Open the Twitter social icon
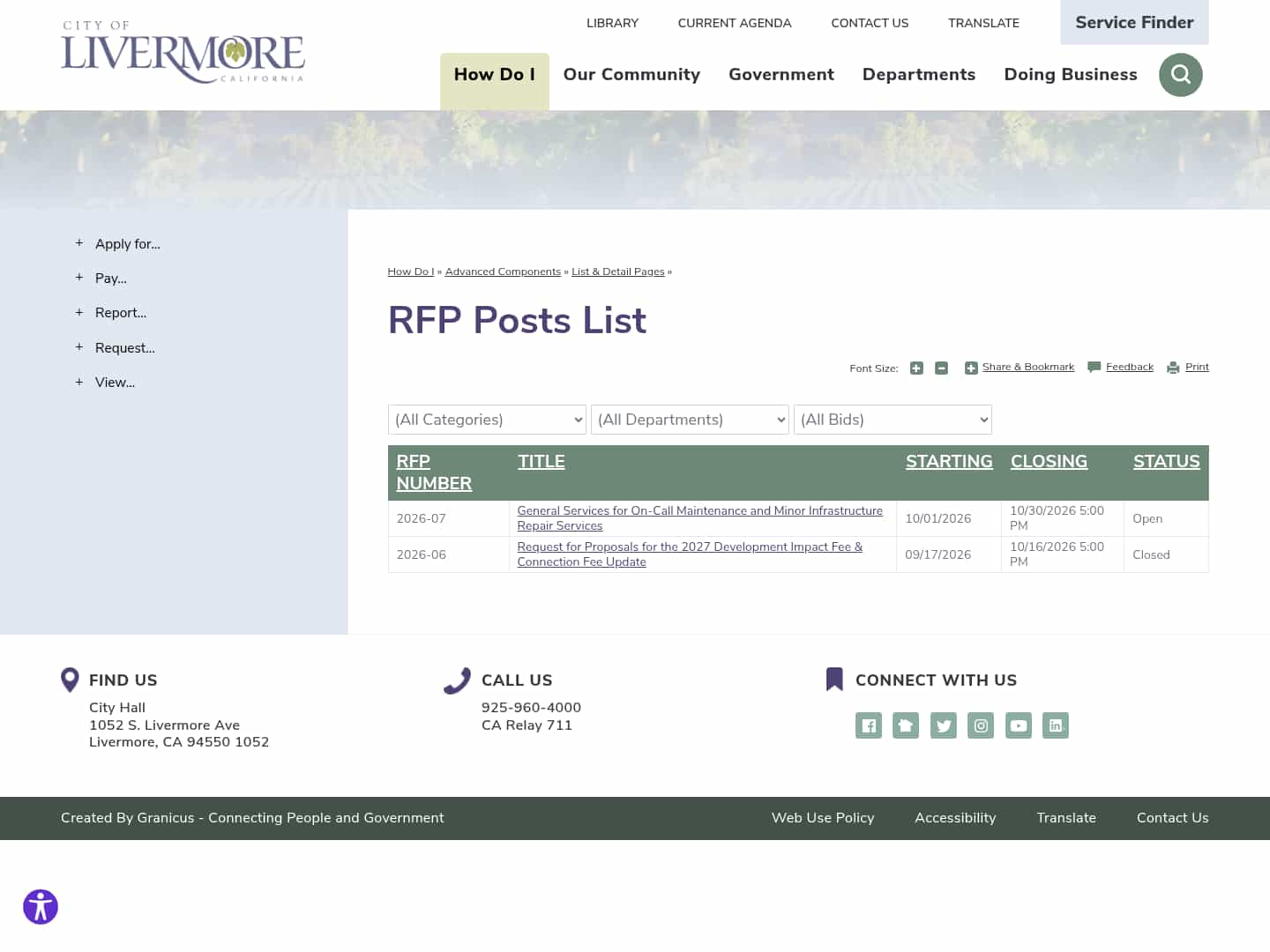The width and height of the screenshot is (1270, 952). (944, 725)
